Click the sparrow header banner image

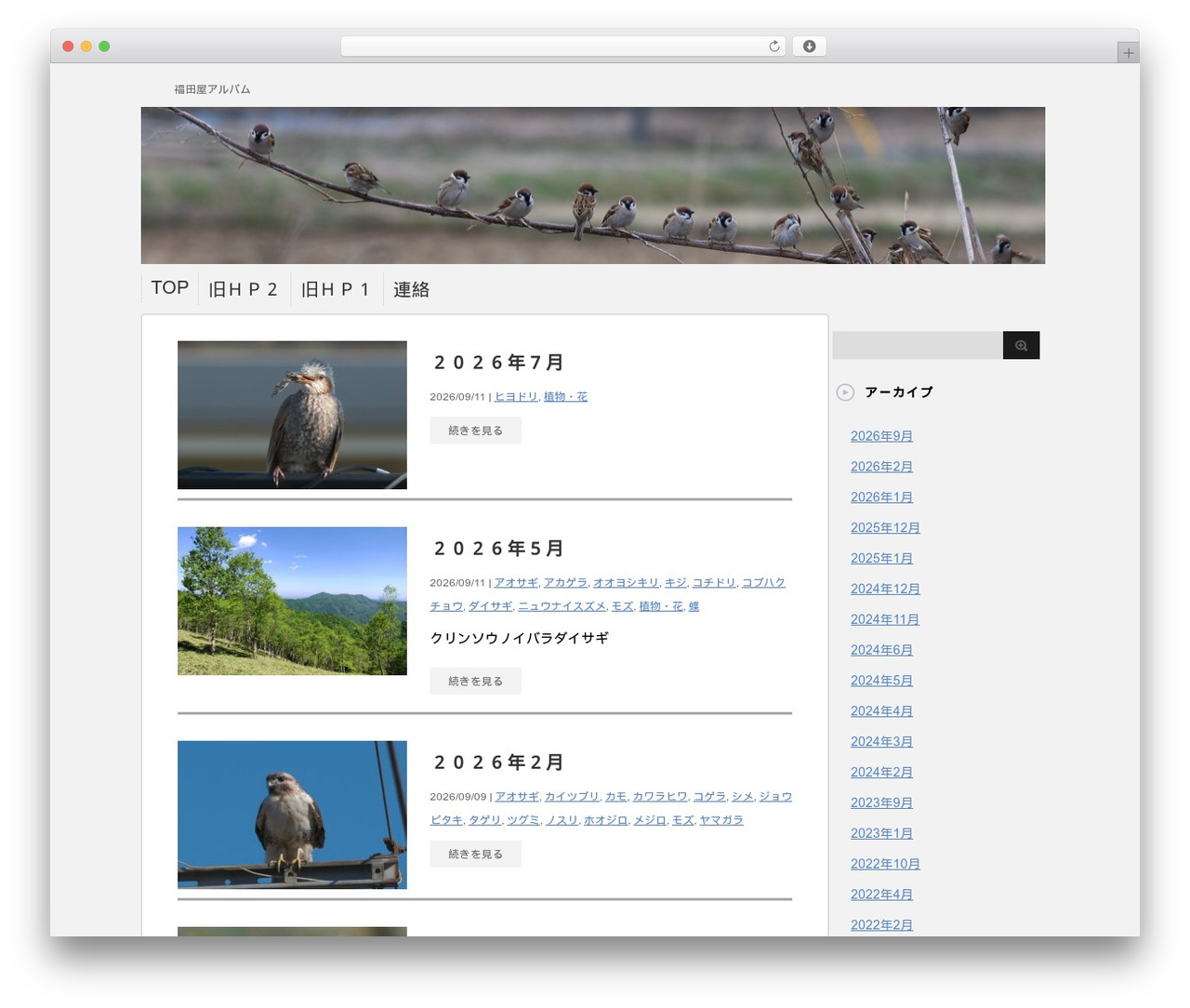pos(593,185)
